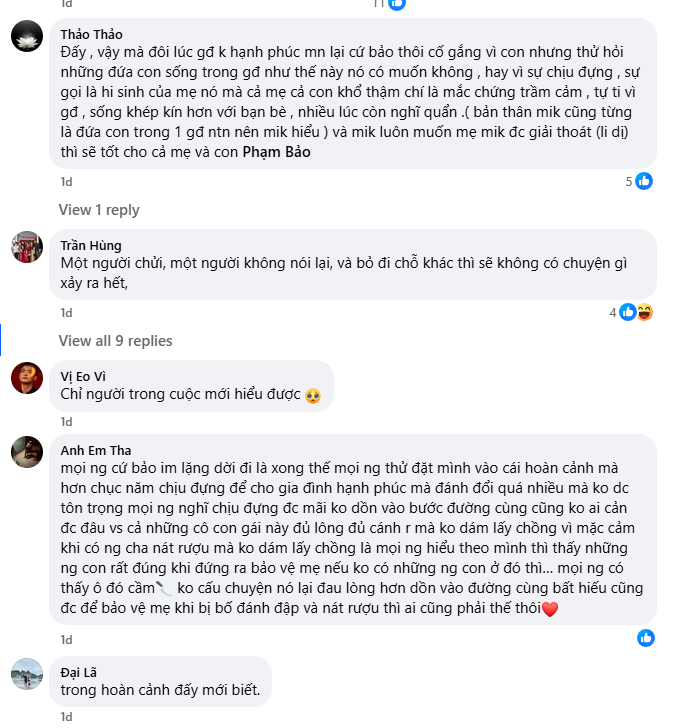Expand "View all 9 replies" thread
Image resolution: width=696 pixels, height=728 pixels.
coord(115,341)
